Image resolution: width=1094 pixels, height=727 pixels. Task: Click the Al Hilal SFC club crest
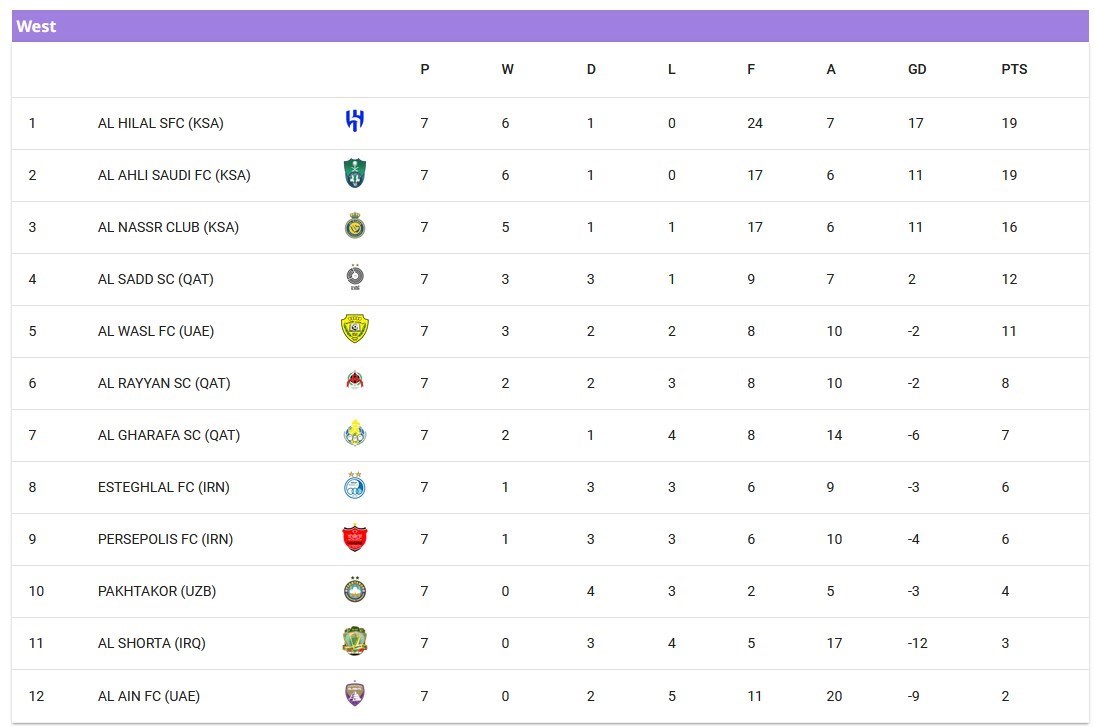pyautogui.click(x=355, y=122)
